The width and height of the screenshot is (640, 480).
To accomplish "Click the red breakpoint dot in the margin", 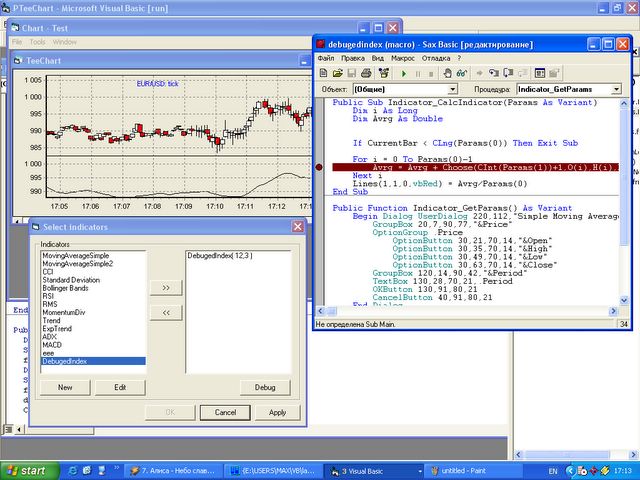I will 319,167.
